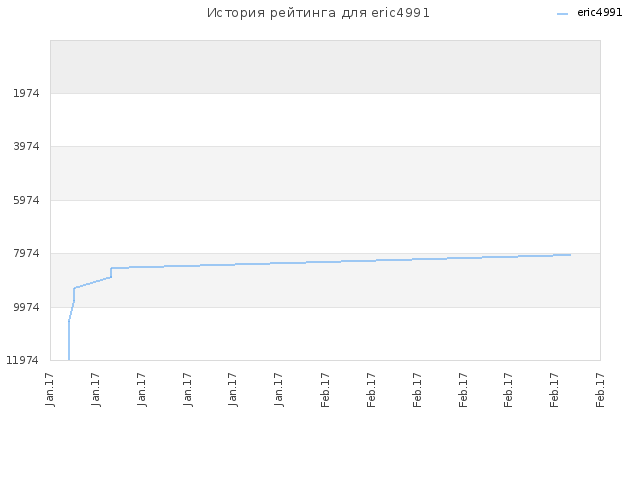Click the vertical start of the rating line
This screenshot has height=480, width=640.
pos(69,340)
